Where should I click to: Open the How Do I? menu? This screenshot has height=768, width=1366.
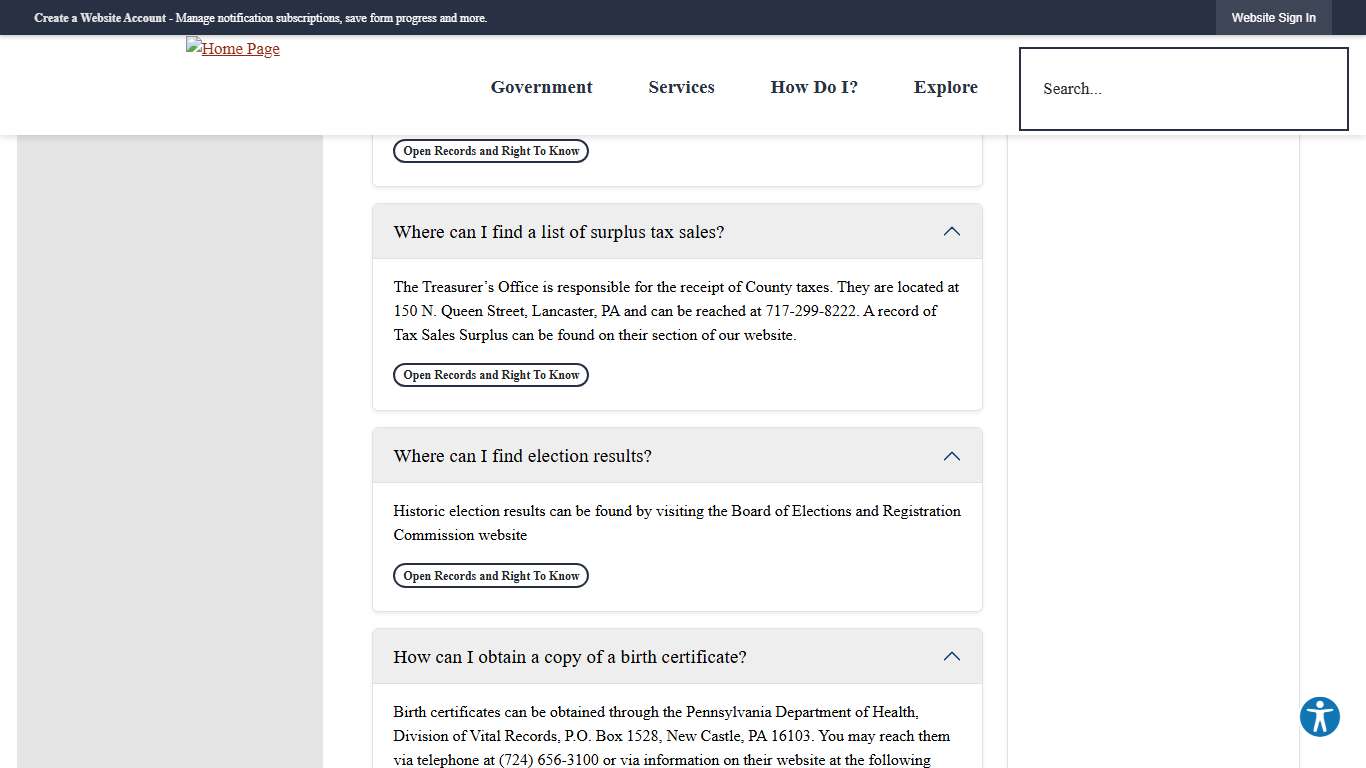tap(813, 87)
